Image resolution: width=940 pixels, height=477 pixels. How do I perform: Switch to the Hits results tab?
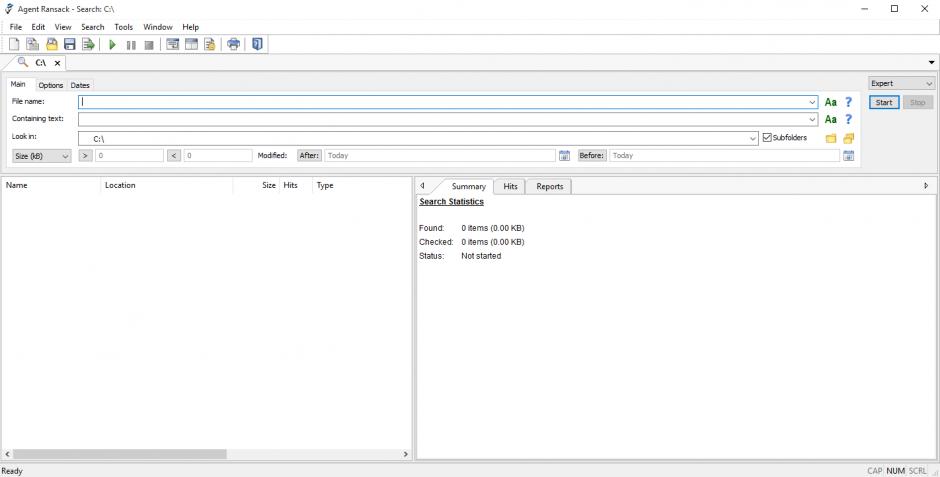pos(510,186)
